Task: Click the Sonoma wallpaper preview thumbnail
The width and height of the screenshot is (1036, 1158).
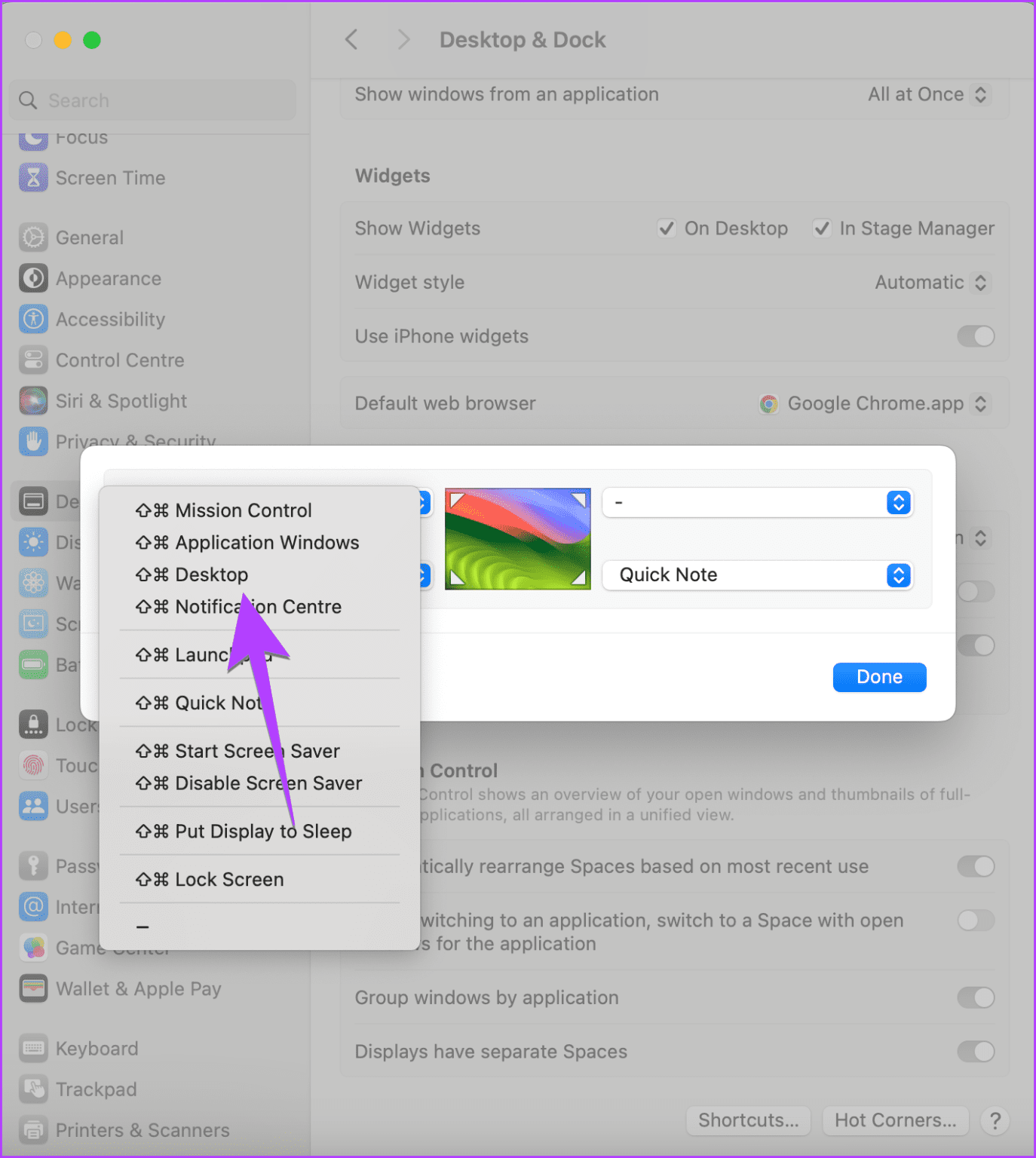Action: pos(517,538)
